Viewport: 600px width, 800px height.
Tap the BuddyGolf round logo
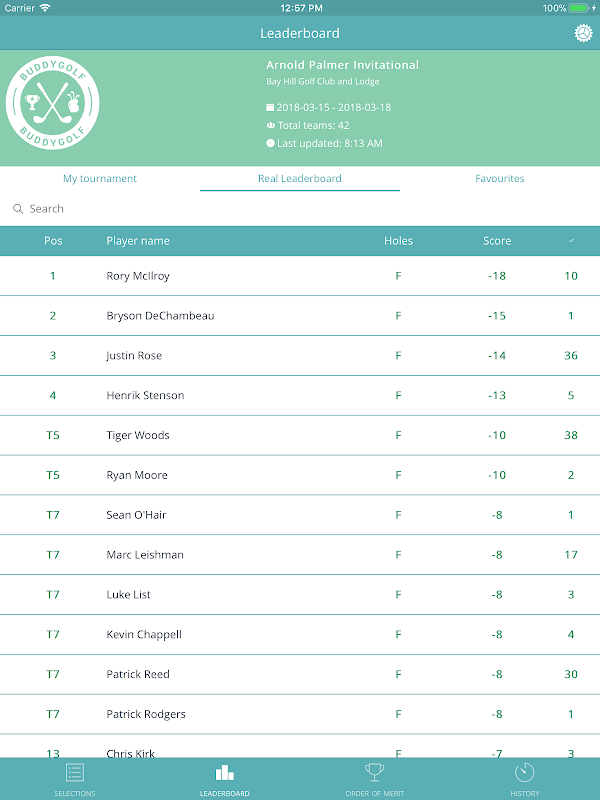[53, 103]
